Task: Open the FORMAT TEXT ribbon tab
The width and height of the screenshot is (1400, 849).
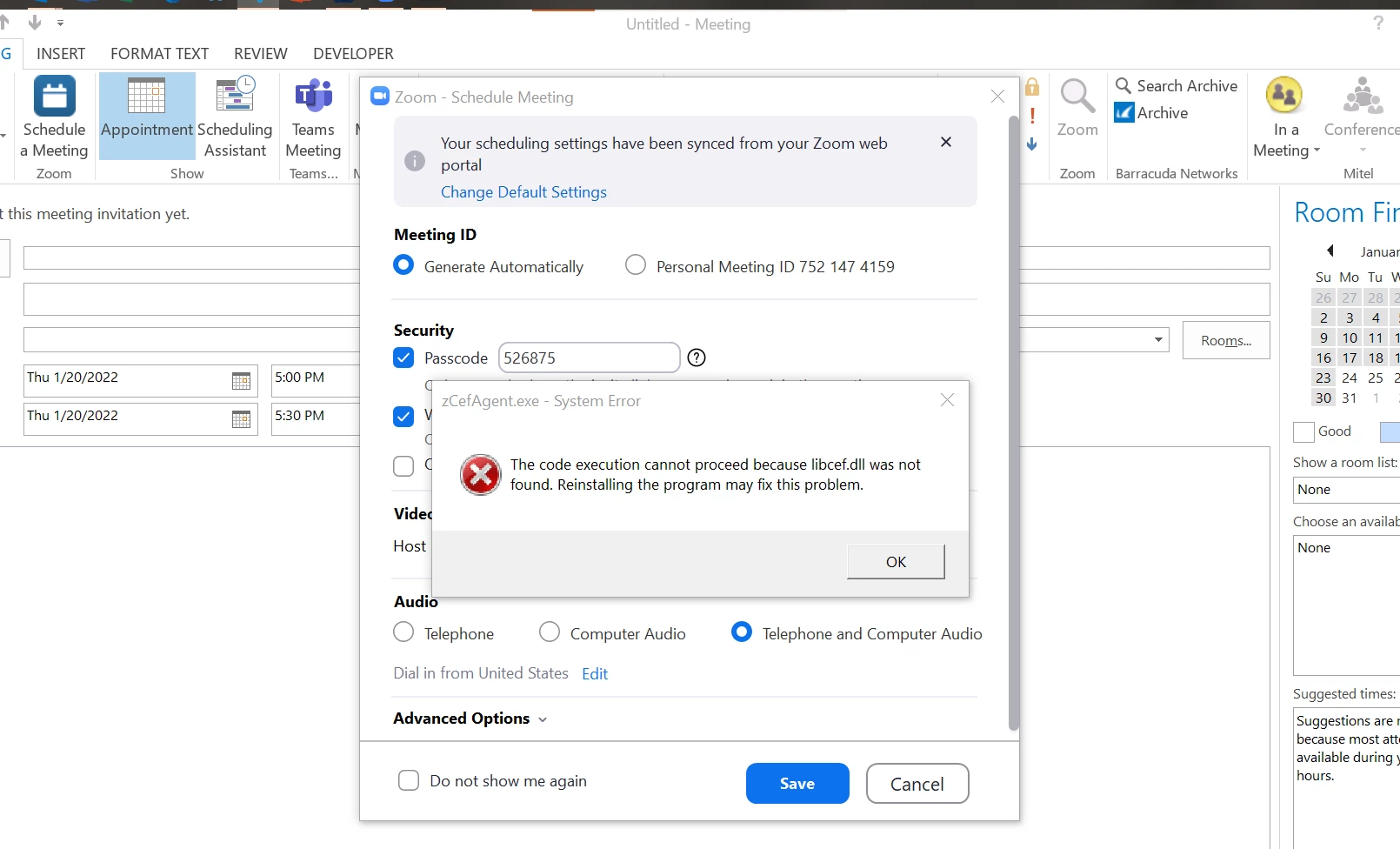Action: [x=159, y=54]
